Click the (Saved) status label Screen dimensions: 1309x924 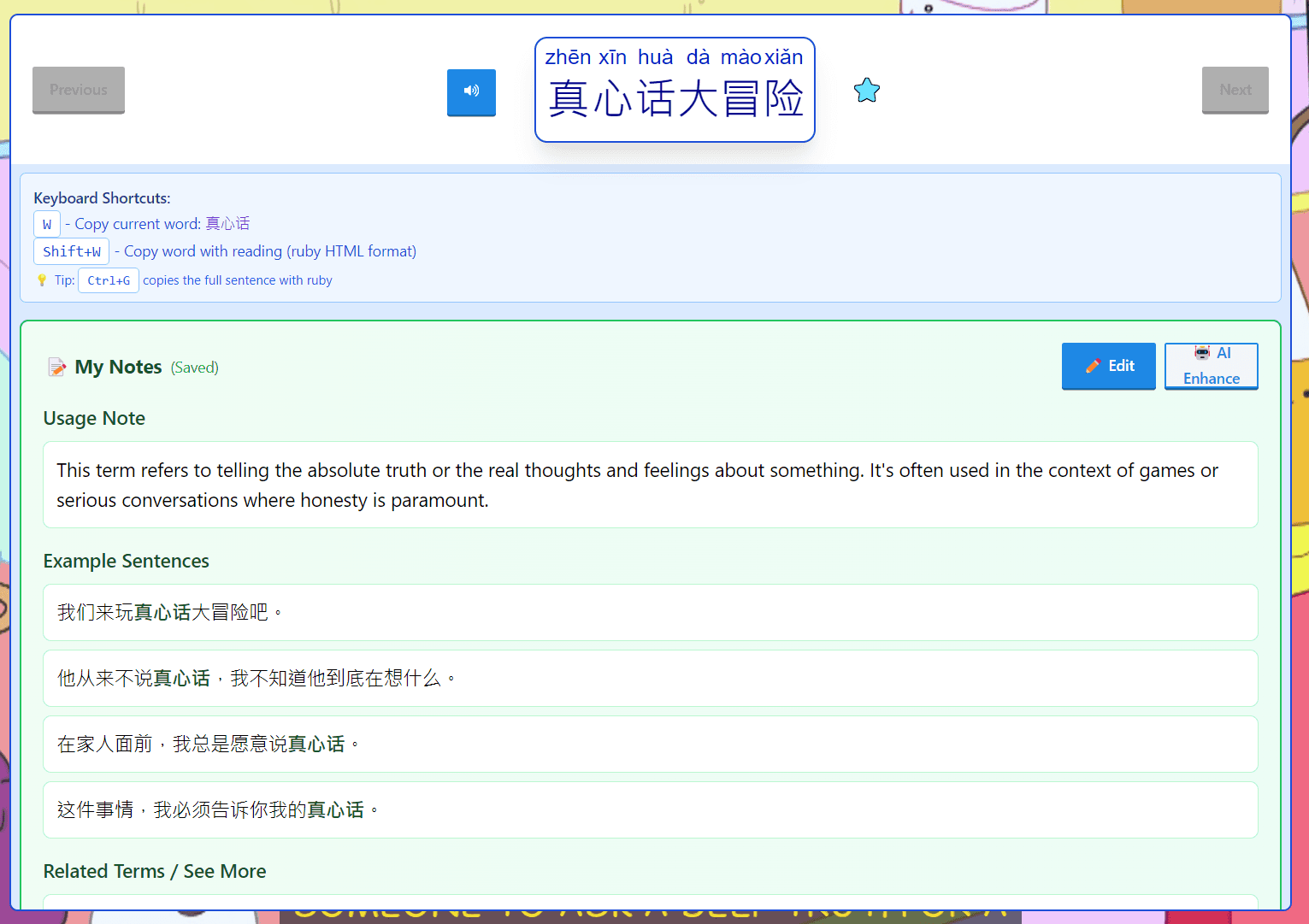[x=194, y=368]
